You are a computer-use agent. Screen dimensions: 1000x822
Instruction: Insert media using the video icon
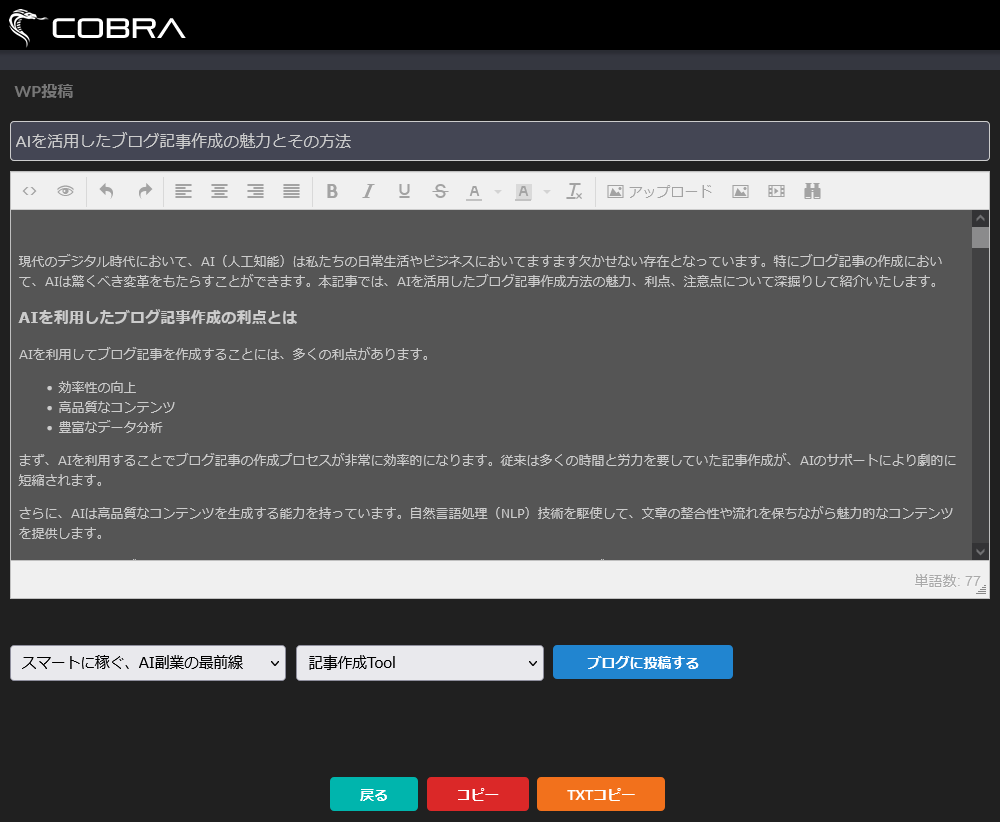coord(776,191)
